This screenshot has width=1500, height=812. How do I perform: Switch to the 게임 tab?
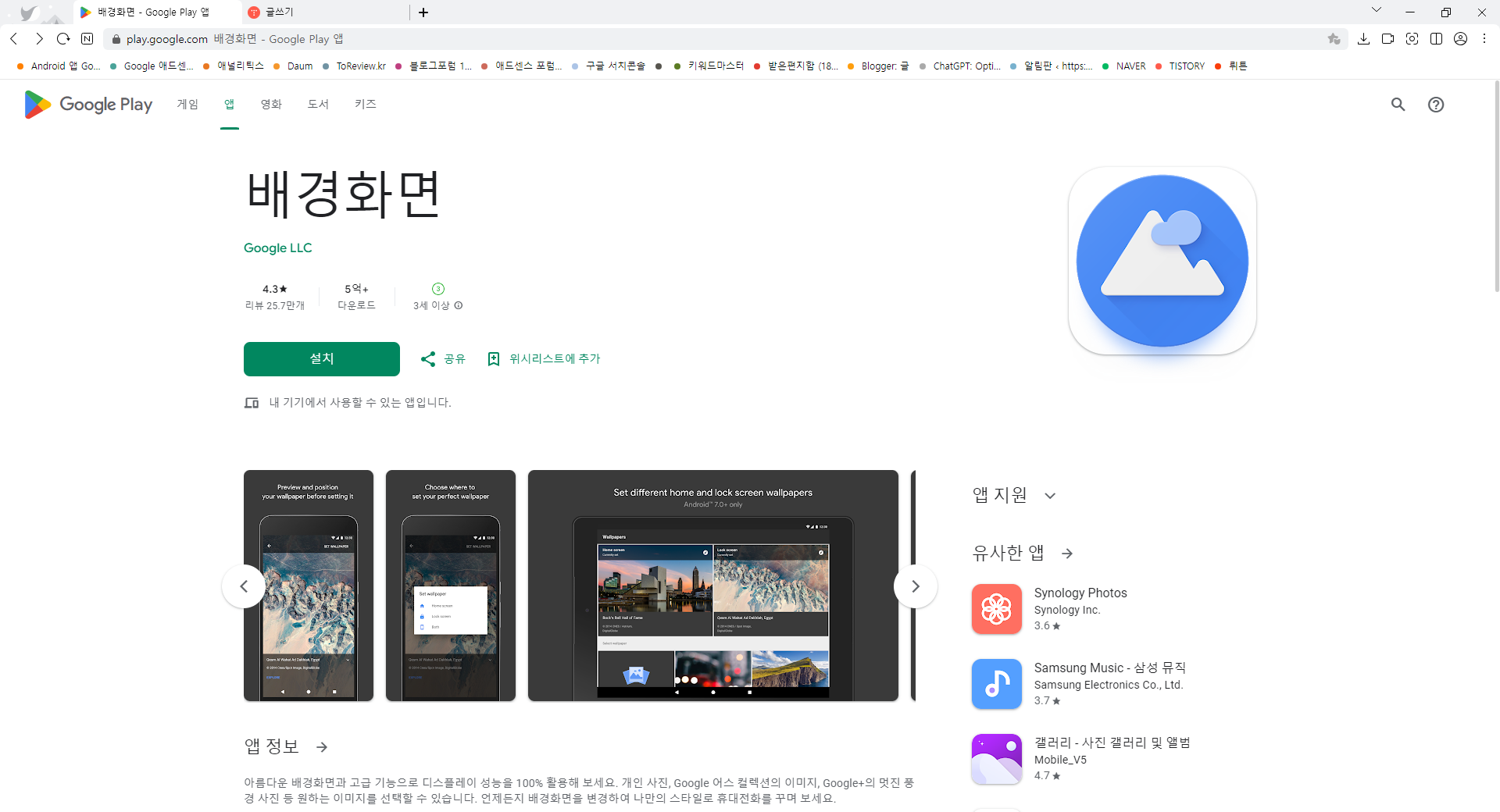187,104
